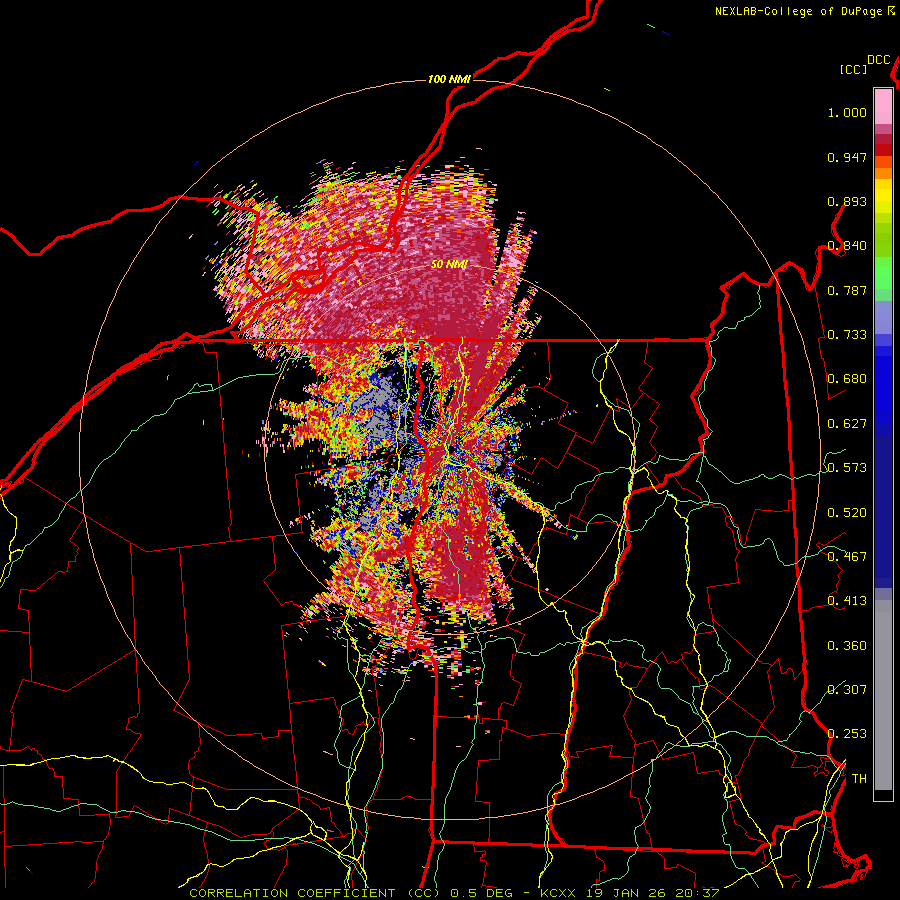
Task: Click the 20:37 timestamp text
Action: 697,893
